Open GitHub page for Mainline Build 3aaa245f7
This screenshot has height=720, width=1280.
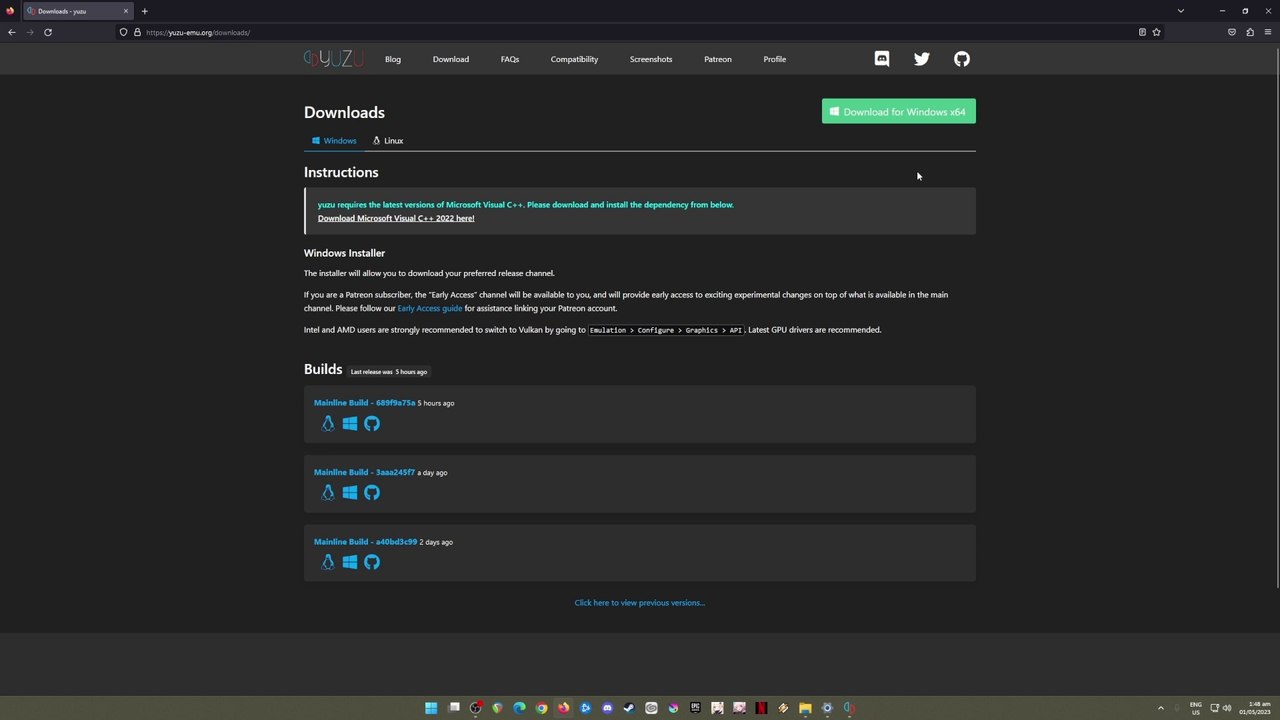pyautogui.click(x=372, y=493)
